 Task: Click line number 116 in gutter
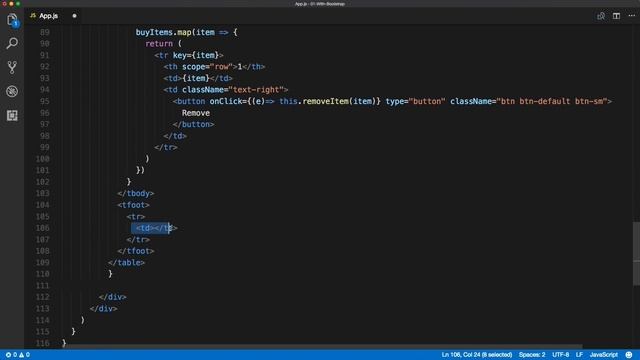(x=43, y=343)
